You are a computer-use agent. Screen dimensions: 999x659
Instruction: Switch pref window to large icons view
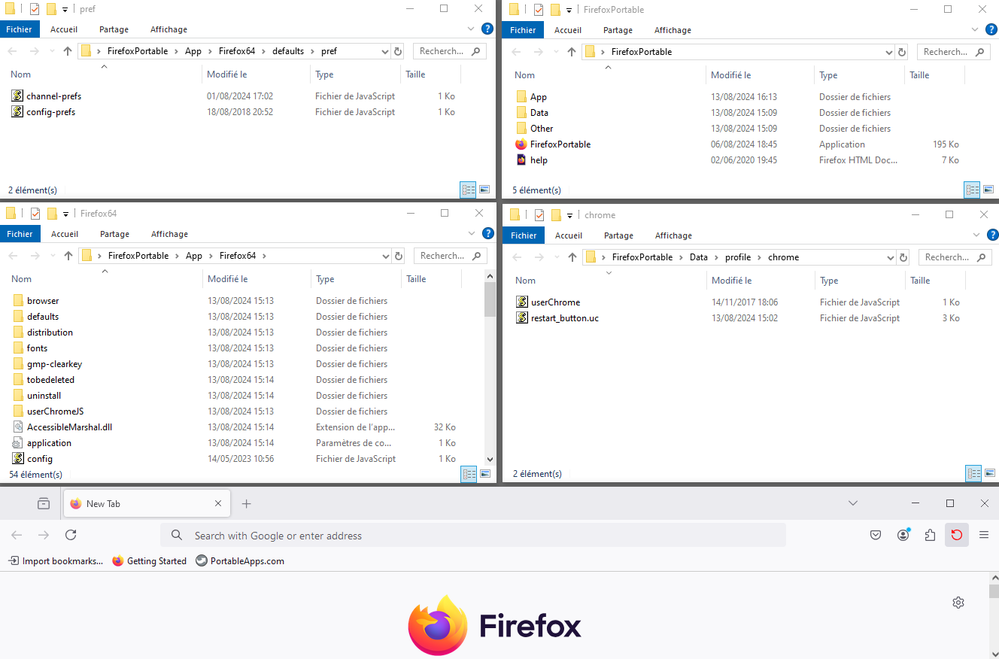[x=485, y=190]
